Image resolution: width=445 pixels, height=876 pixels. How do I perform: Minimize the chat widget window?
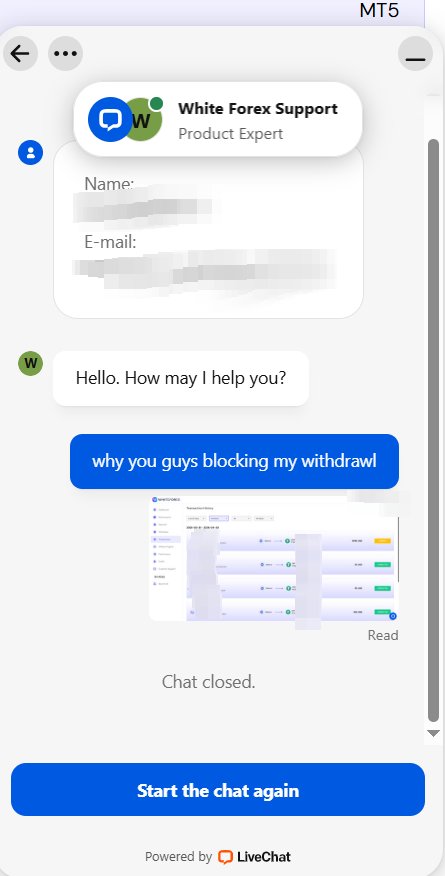pyautogui.click(x=415, y=54)
